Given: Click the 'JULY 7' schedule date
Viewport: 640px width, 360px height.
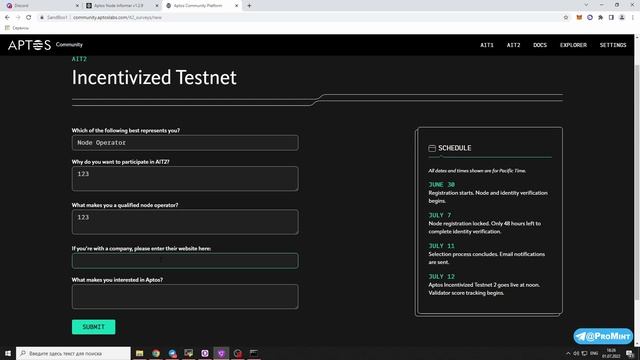Looking at the screenshot, I should tap(440, 215).
